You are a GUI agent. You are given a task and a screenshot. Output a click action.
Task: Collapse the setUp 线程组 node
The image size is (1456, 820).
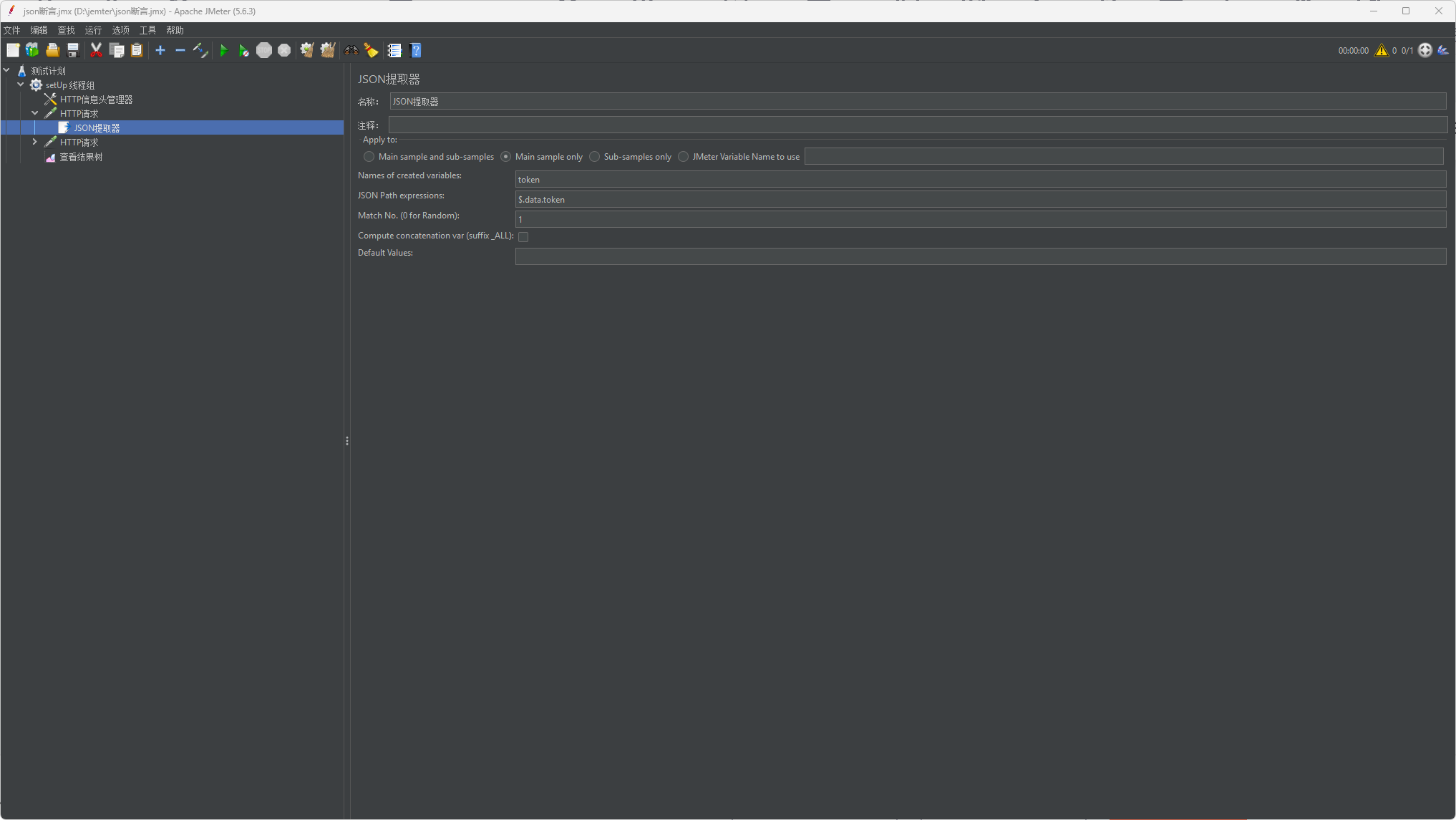coord(21,85)
